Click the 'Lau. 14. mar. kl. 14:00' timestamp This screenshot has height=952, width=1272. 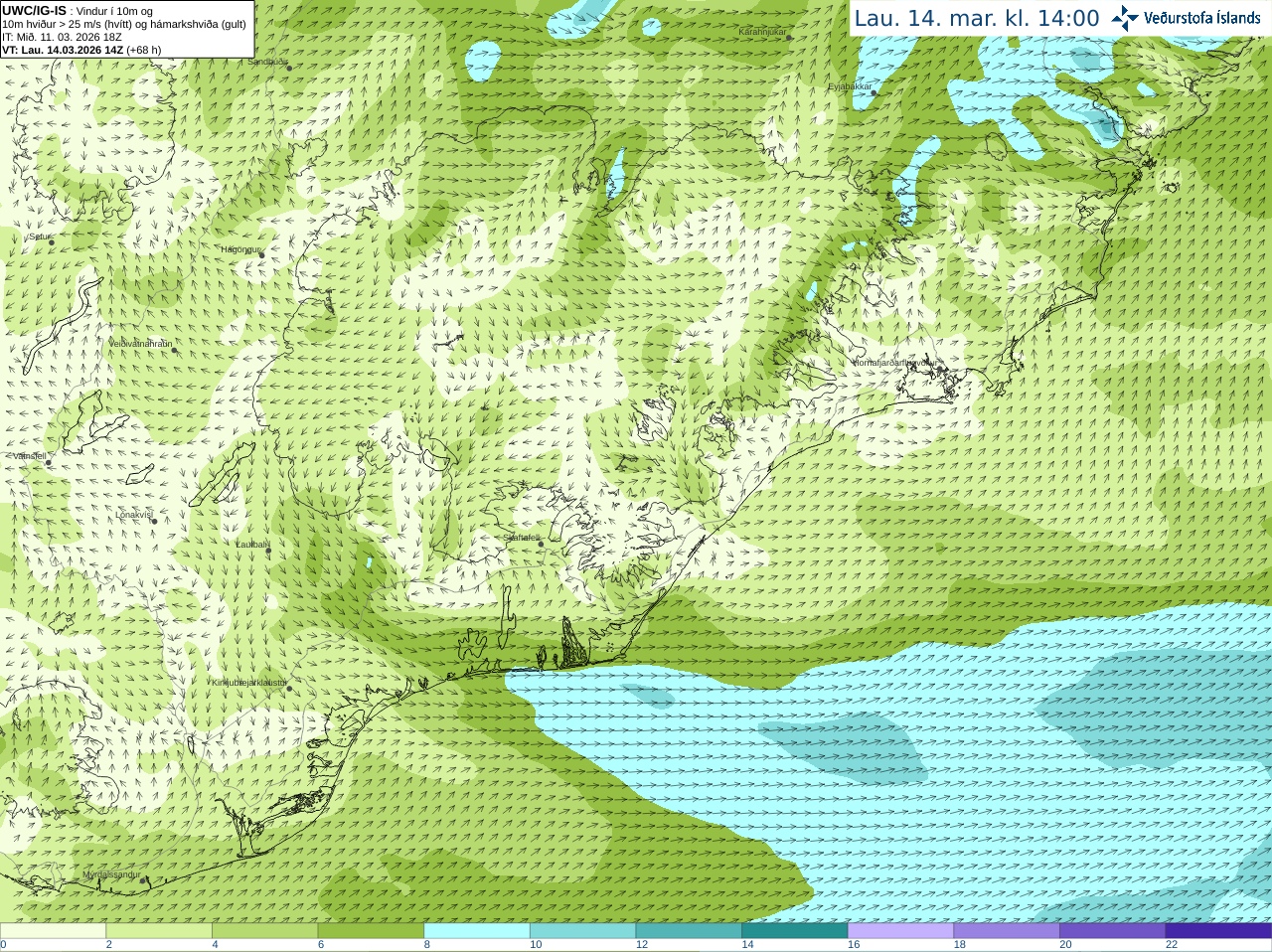point(977,18)
